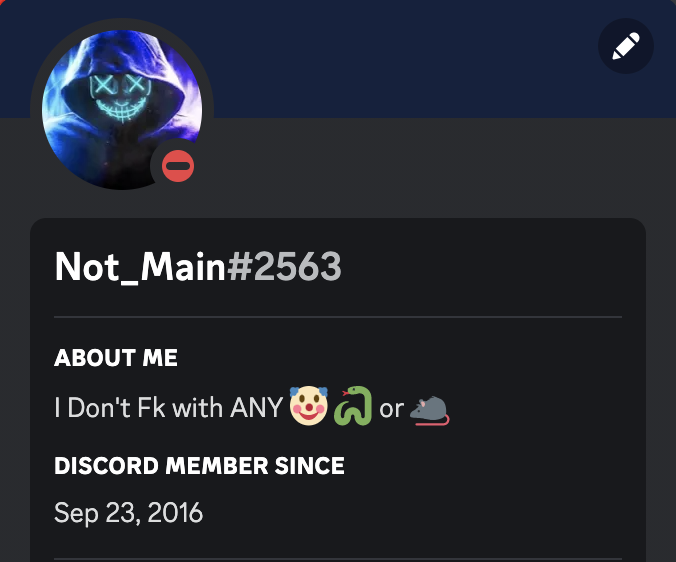Open the hooded neon mask avatar
This screenshot has height=562, width=676.
pos(122,110)
